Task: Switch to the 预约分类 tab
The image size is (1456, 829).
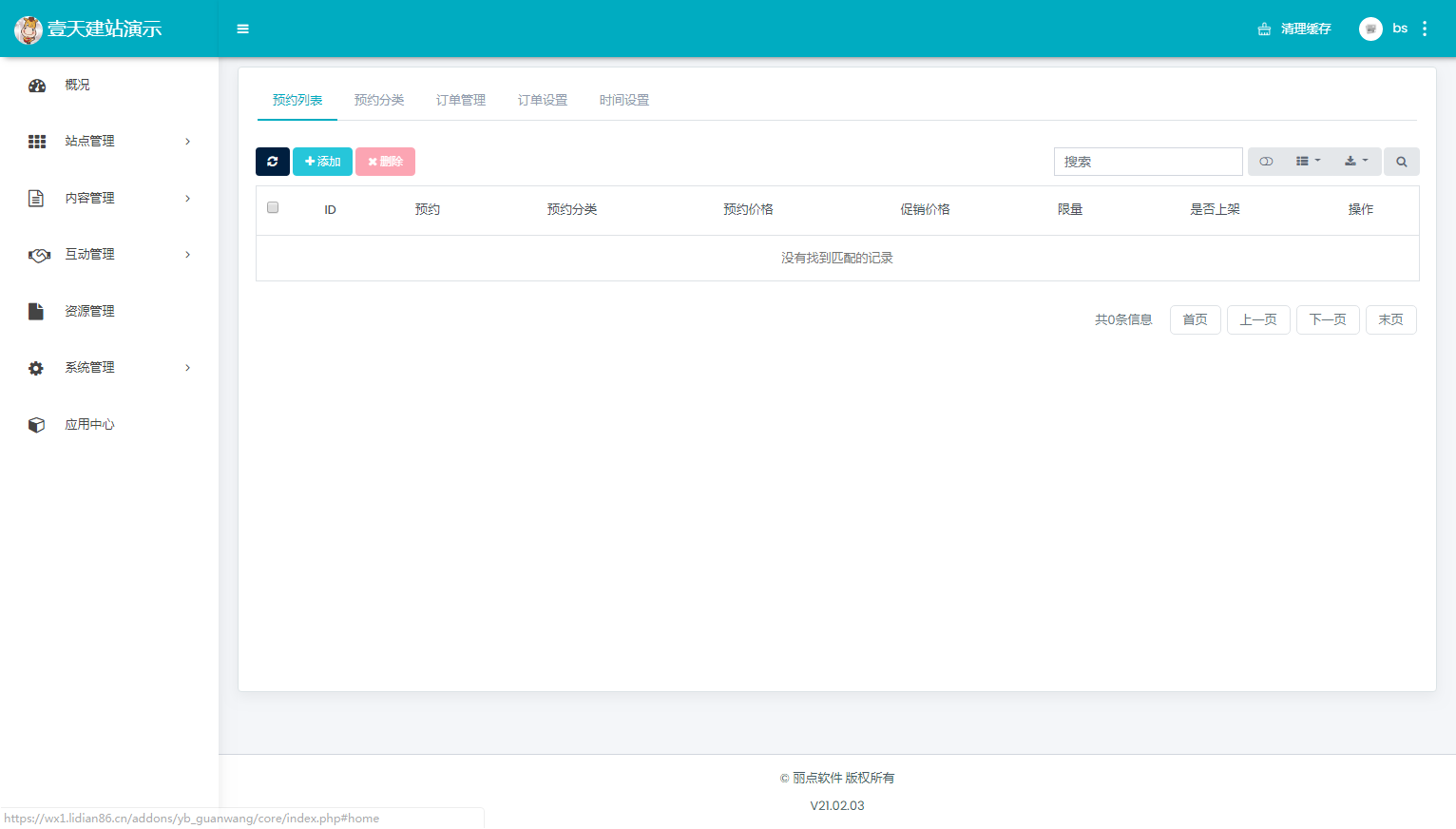Action: tap(379, 100)
